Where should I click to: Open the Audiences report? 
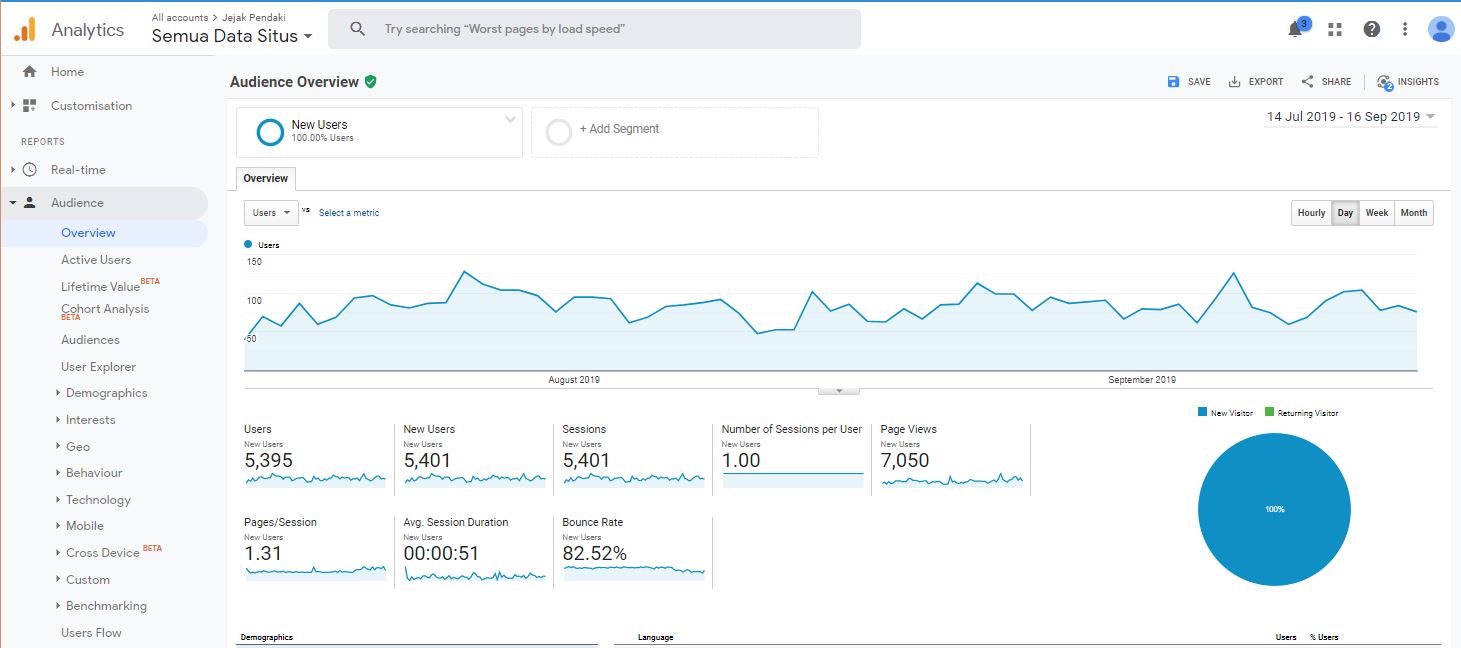click(x=90, y=340)
